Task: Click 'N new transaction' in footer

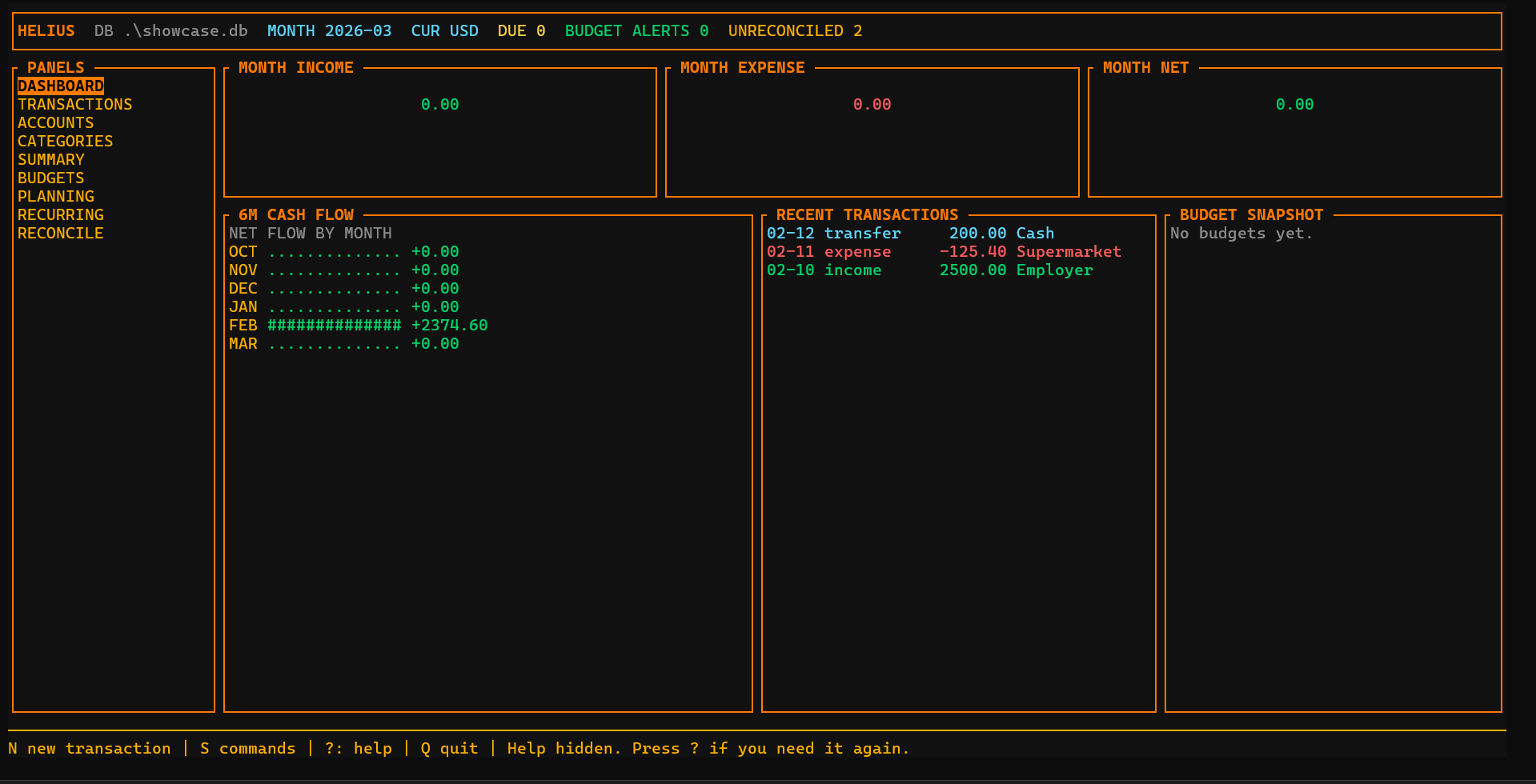Action: (x=90, y=748)
